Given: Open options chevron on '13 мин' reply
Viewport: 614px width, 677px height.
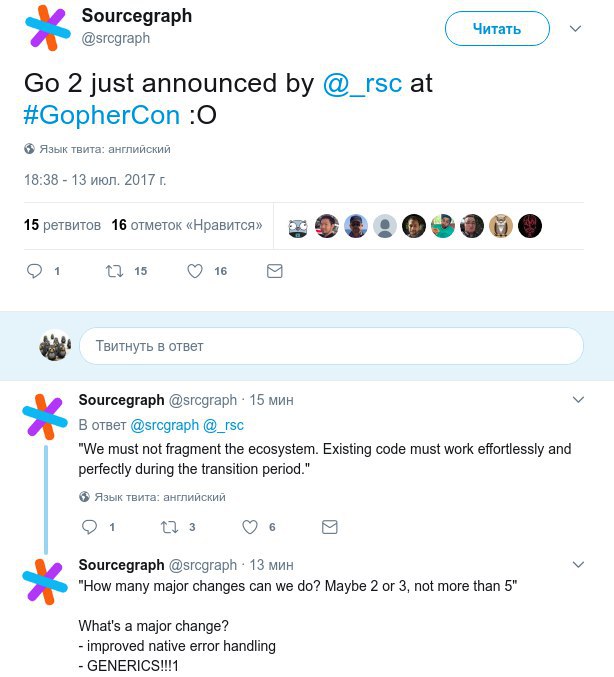Looking at the screenshot, I should pyautogui.click(x=577, y=565).
